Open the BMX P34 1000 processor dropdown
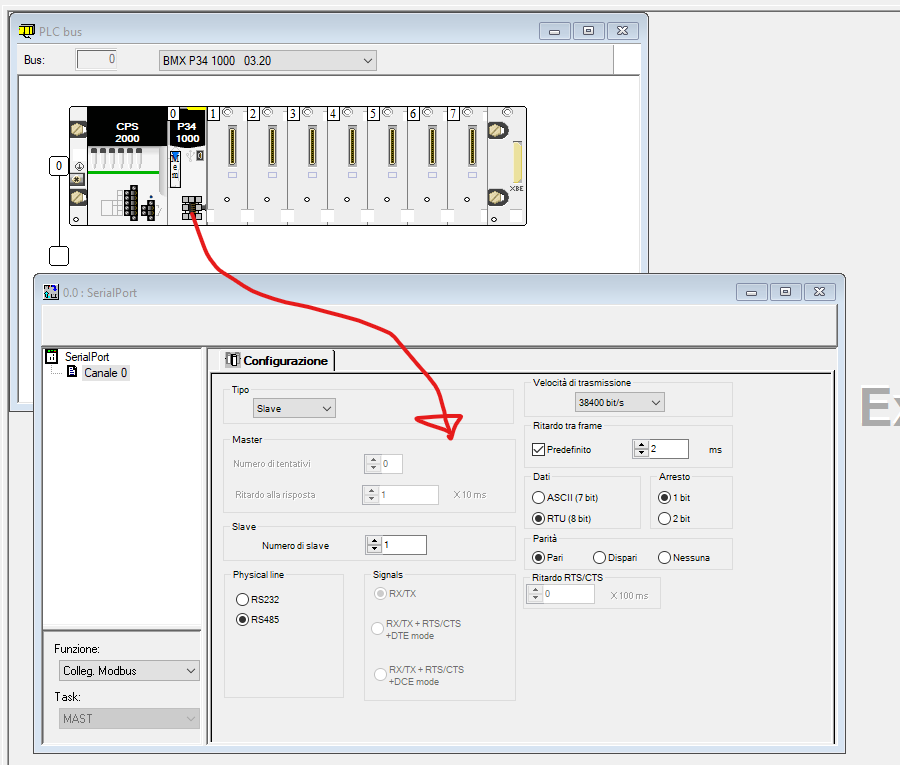Screen dimensions: 900x765 (267, 61)
